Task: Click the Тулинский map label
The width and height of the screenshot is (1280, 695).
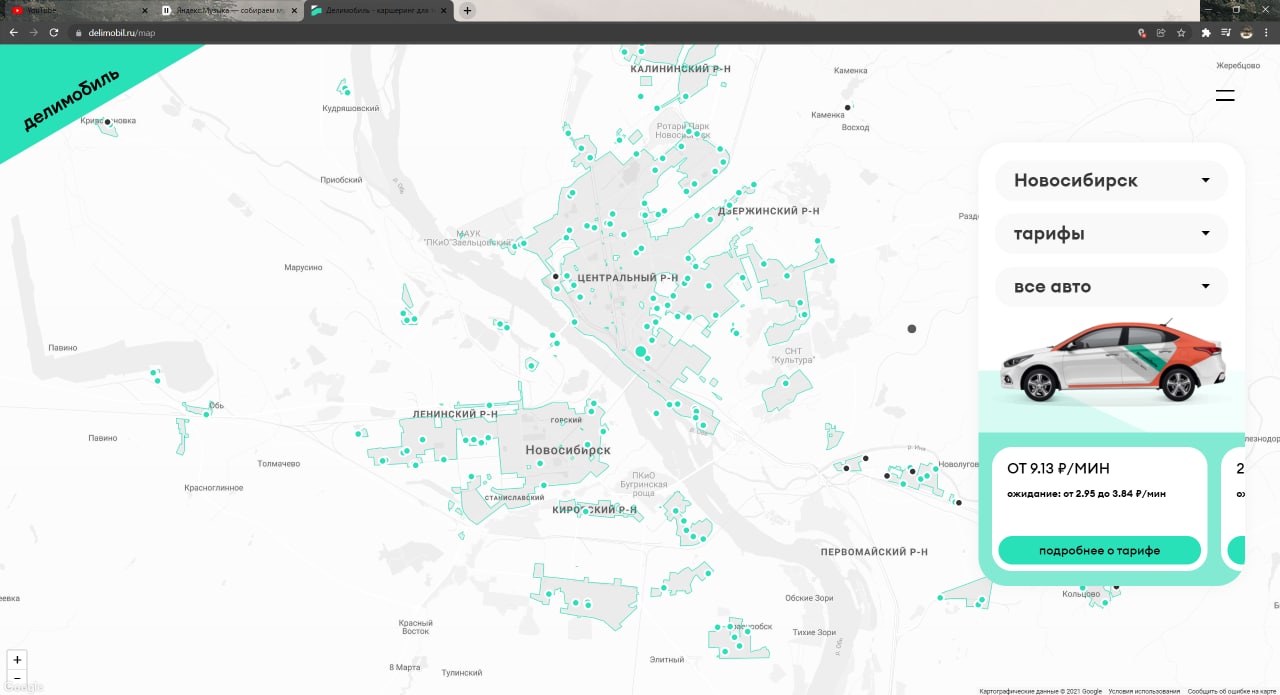Action: pyautogui.click(x=462, y=673)
